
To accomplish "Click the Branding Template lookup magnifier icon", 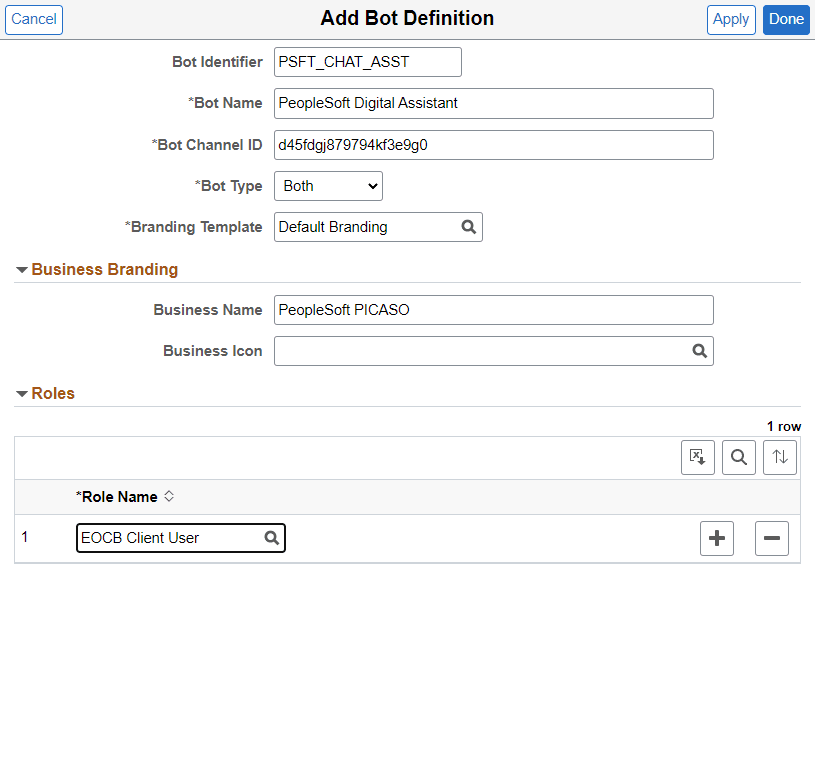I will click(x=468, y=227).
